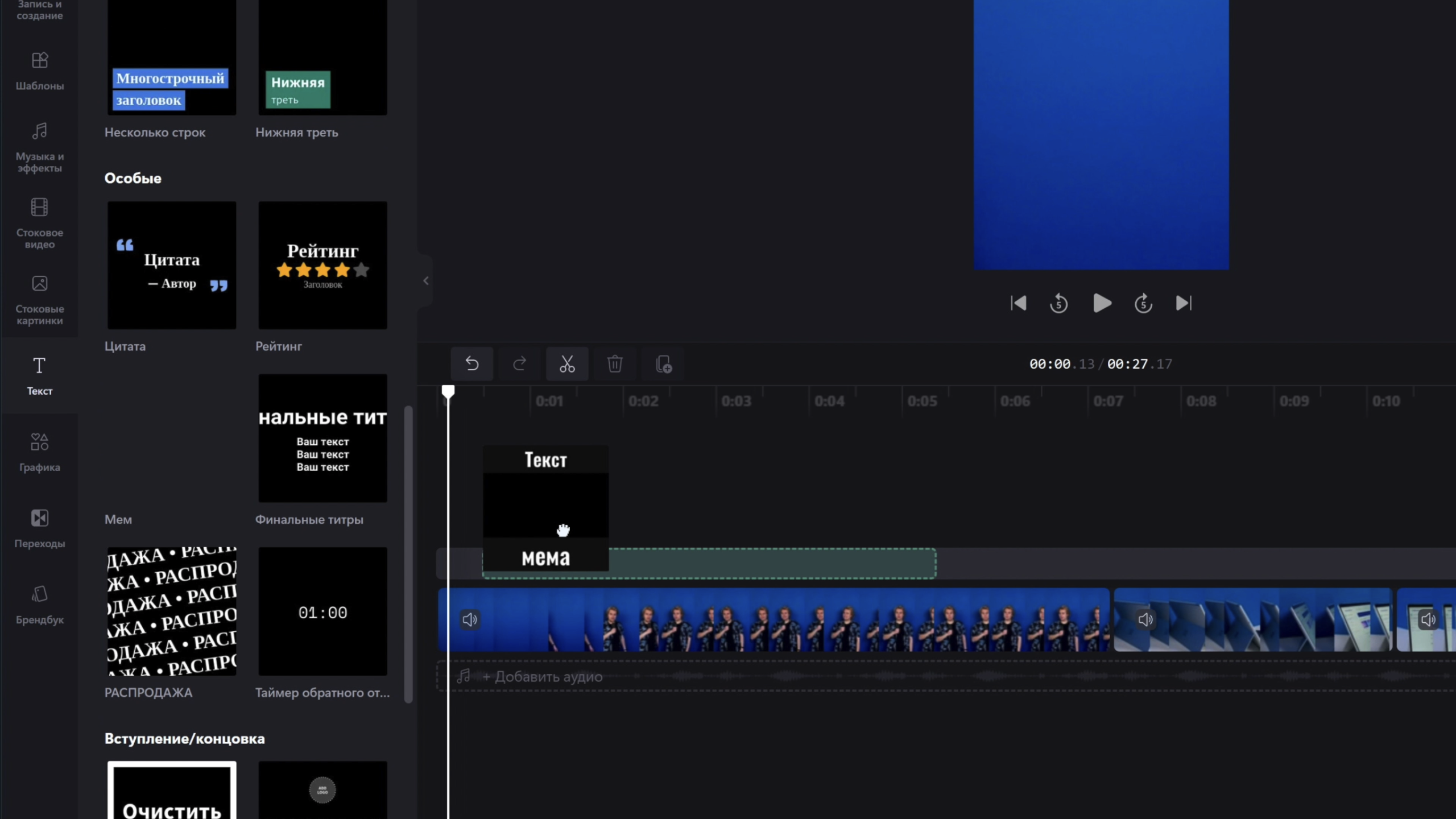Click the 00:00.13 timecode display
Viewport: 1456px width, 819px height.
(x=1061, y=364)
